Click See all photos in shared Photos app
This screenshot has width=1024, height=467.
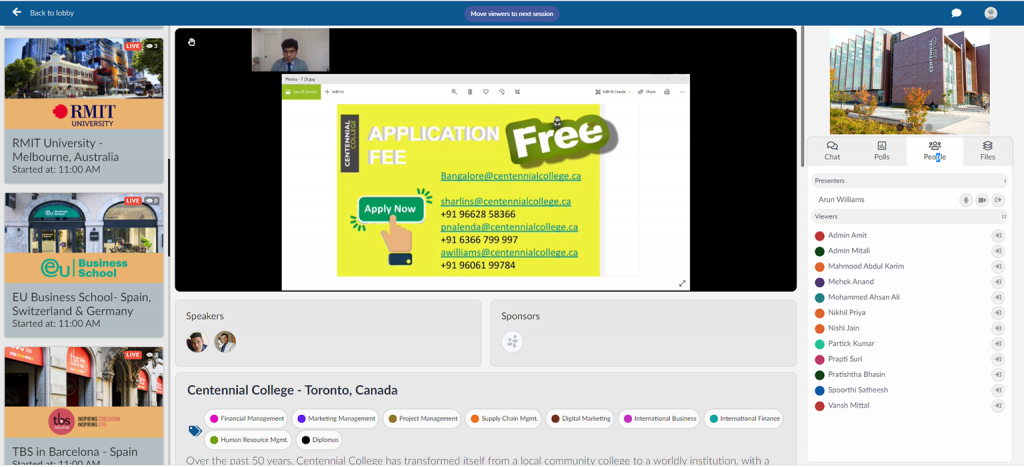(302, 92)
